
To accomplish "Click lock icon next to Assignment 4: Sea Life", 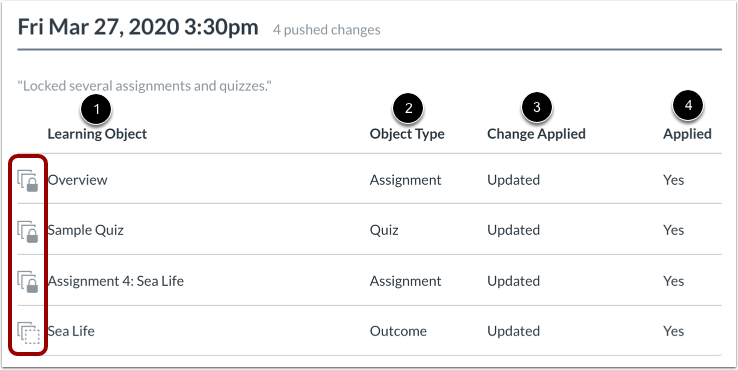I will tap(28, 282).
